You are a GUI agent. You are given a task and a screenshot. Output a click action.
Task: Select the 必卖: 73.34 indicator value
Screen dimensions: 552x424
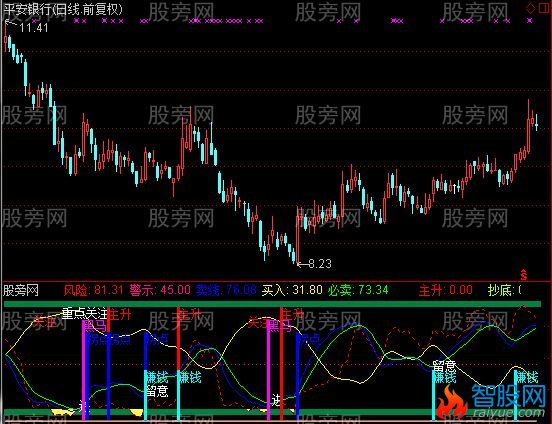[358, 290]
